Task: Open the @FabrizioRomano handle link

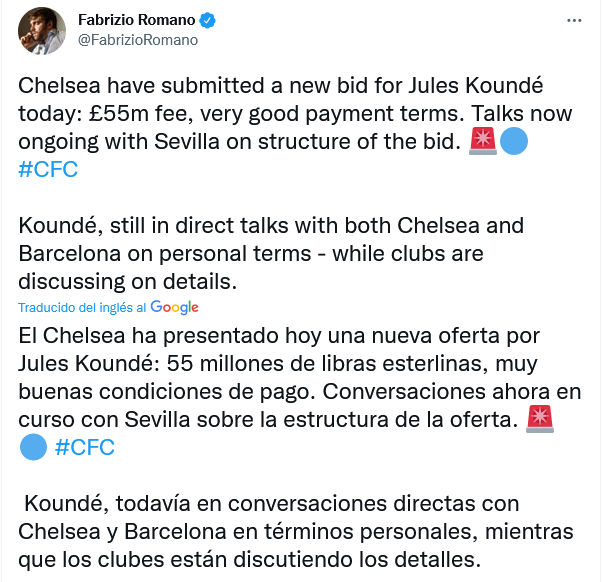Action: [x=138, y=40]
